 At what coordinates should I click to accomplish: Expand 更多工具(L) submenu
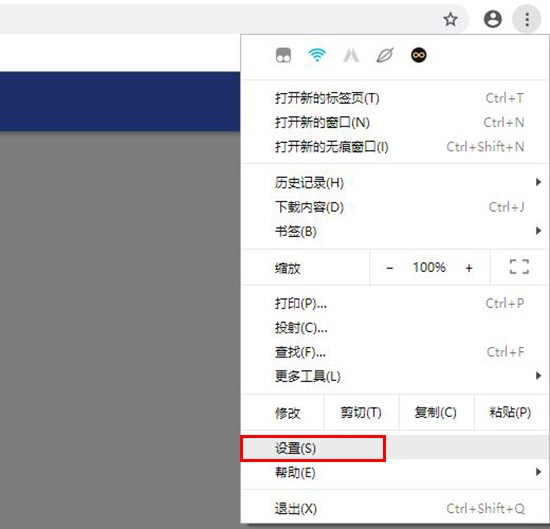[395, 376]
